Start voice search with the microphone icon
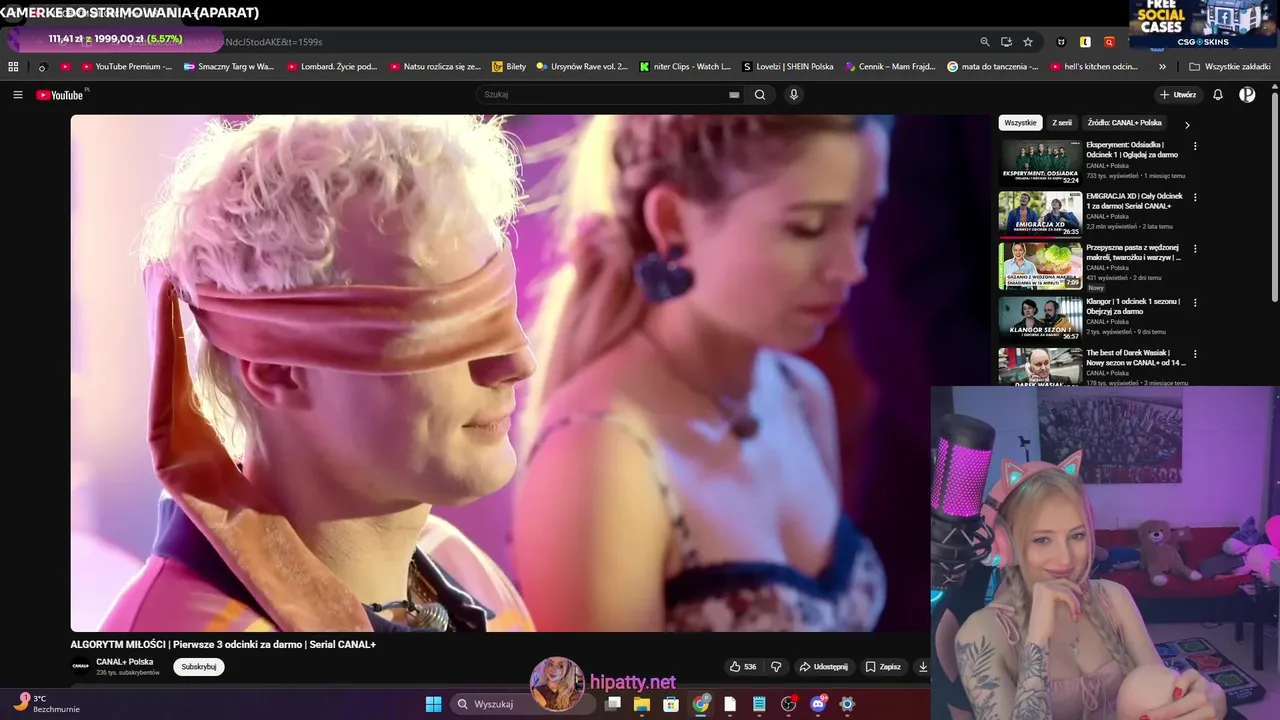The image size is (1280, 720). (x=794, y=95)
